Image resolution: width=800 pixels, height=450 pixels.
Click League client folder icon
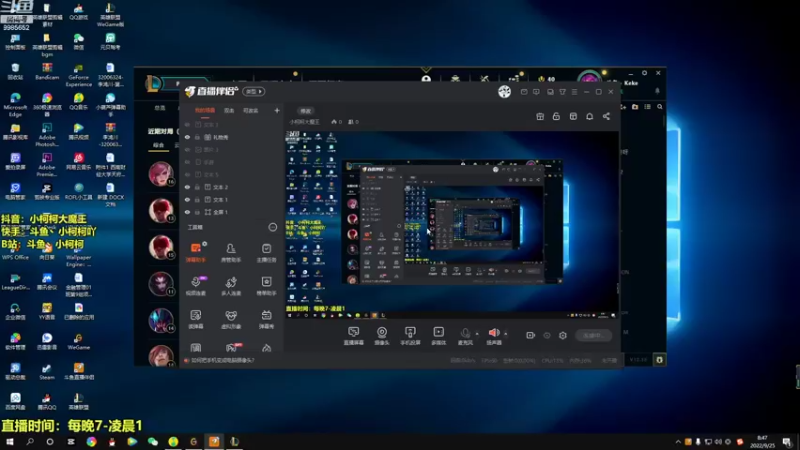[x=635, y=107]
